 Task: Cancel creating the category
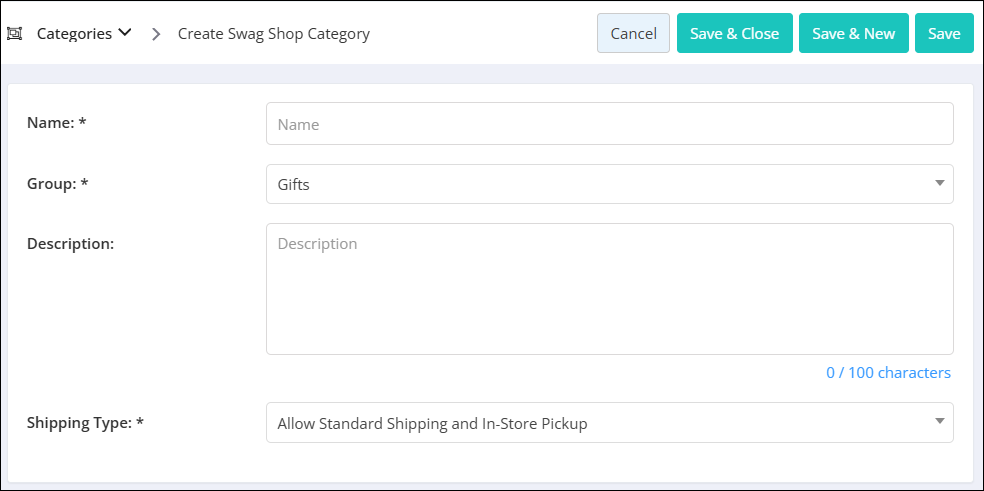tap(633, 33)
